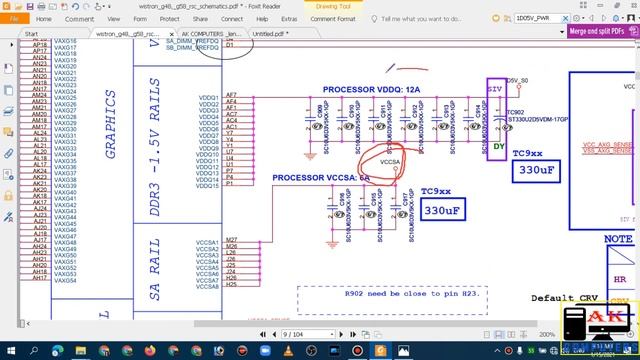Open the Help ribbon tab

pyautogui.click(x=262, y=19)
